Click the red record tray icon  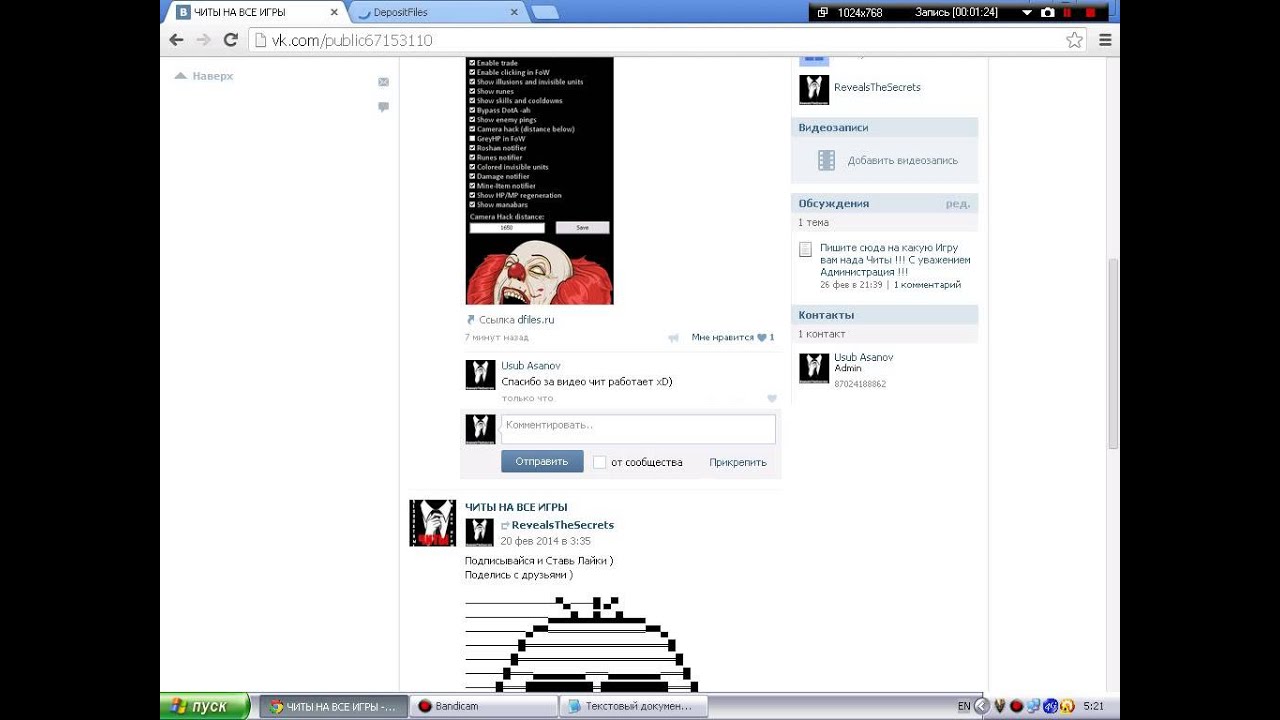point(1016,706)
